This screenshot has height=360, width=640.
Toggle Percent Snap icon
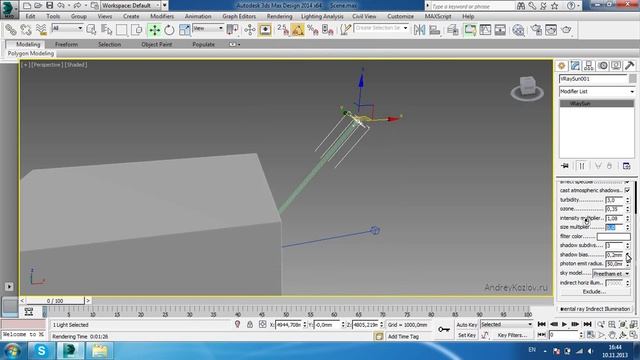coord(313,30)
